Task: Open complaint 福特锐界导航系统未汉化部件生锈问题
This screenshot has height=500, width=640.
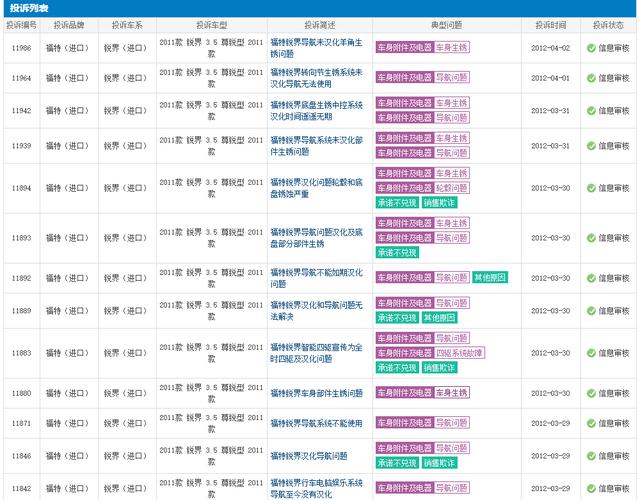Action: [x=316, y=146]
